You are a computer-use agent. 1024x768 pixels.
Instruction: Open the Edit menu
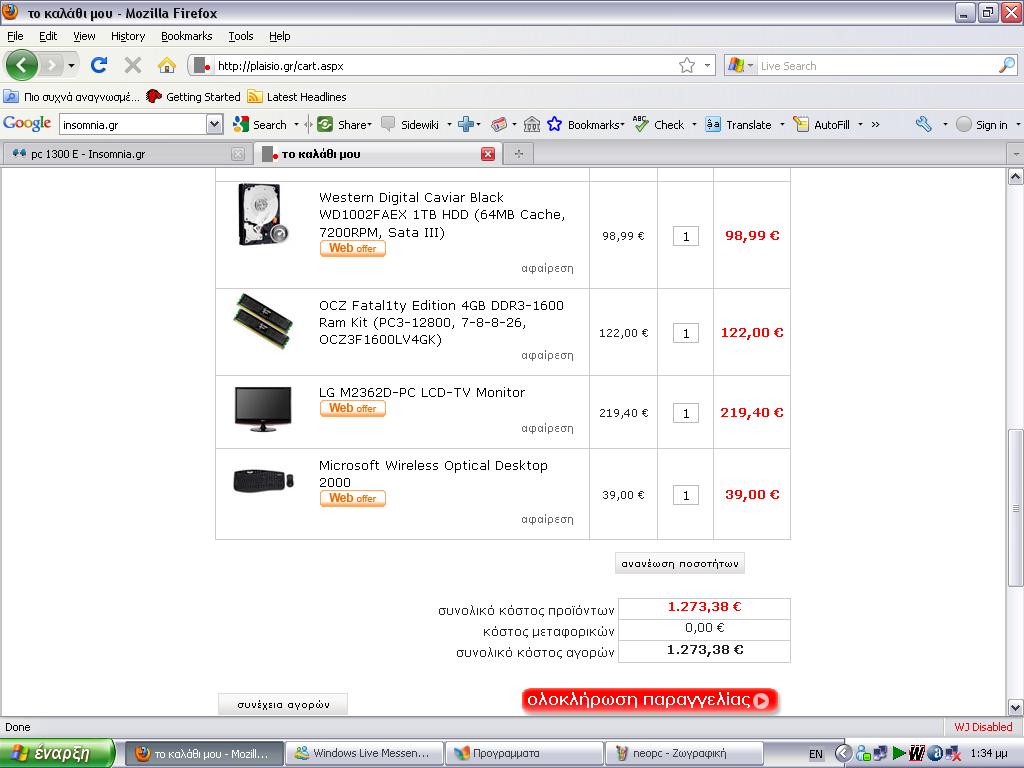pyautogui.click(x=48, y=36)
